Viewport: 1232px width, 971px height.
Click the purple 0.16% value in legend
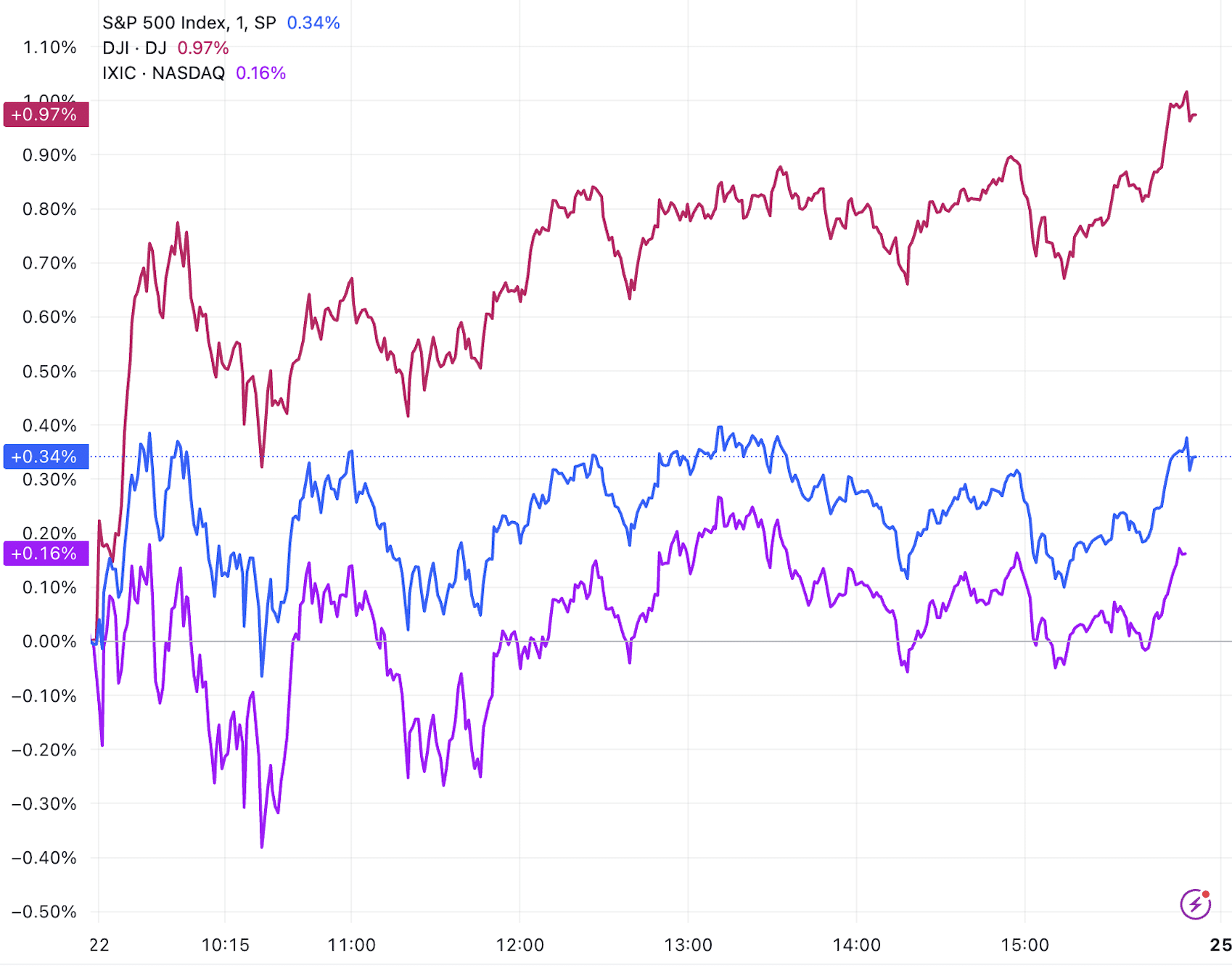pyautogui.click(x=261, y=73)
